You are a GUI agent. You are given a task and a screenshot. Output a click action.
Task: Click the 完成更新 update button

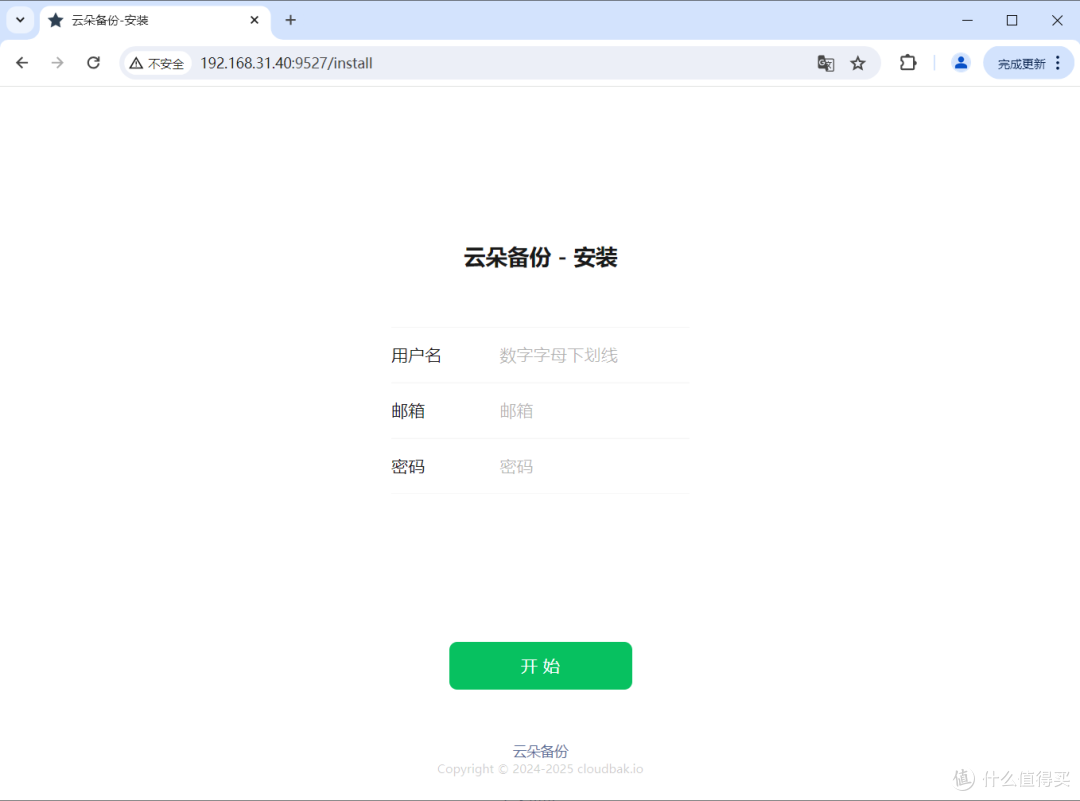tap(1022, 62)
